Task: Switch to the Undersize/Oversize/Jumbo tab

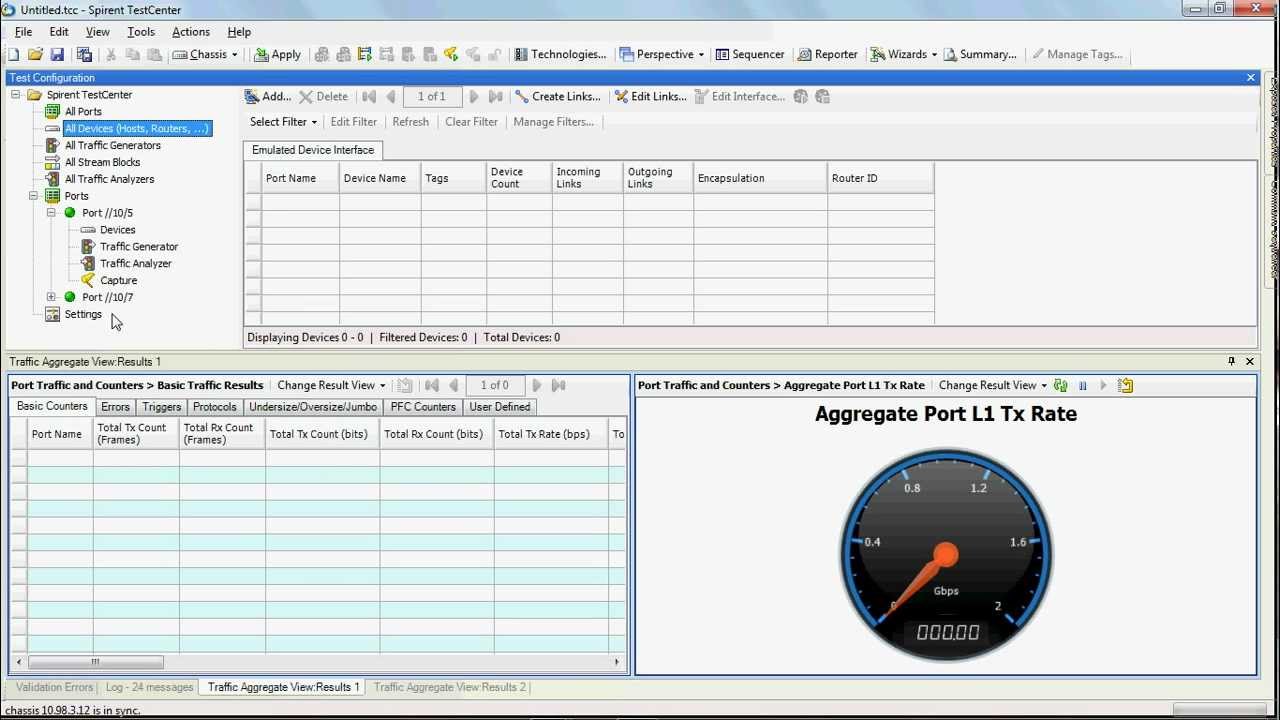Action: pyautogui.click(x=313, y=407)
